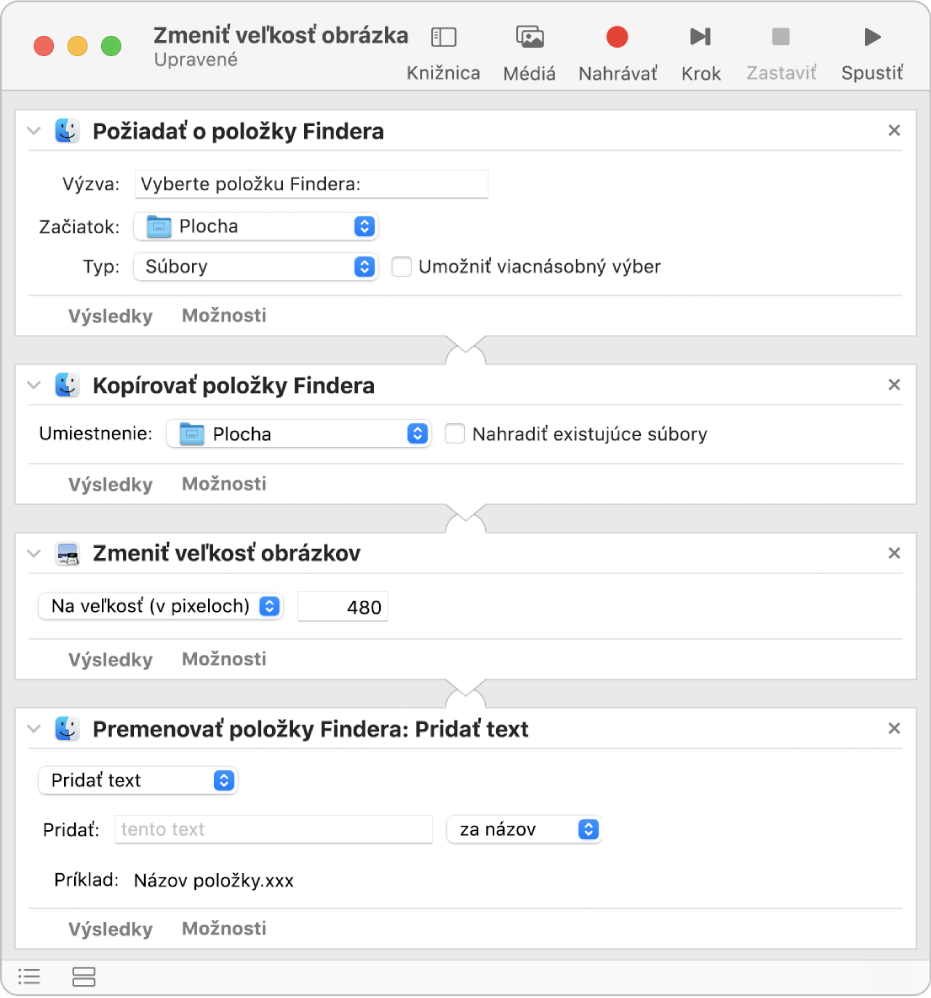931x998 pixels.
Task: Switch to the log list view icon
Action: coord(30,976)
